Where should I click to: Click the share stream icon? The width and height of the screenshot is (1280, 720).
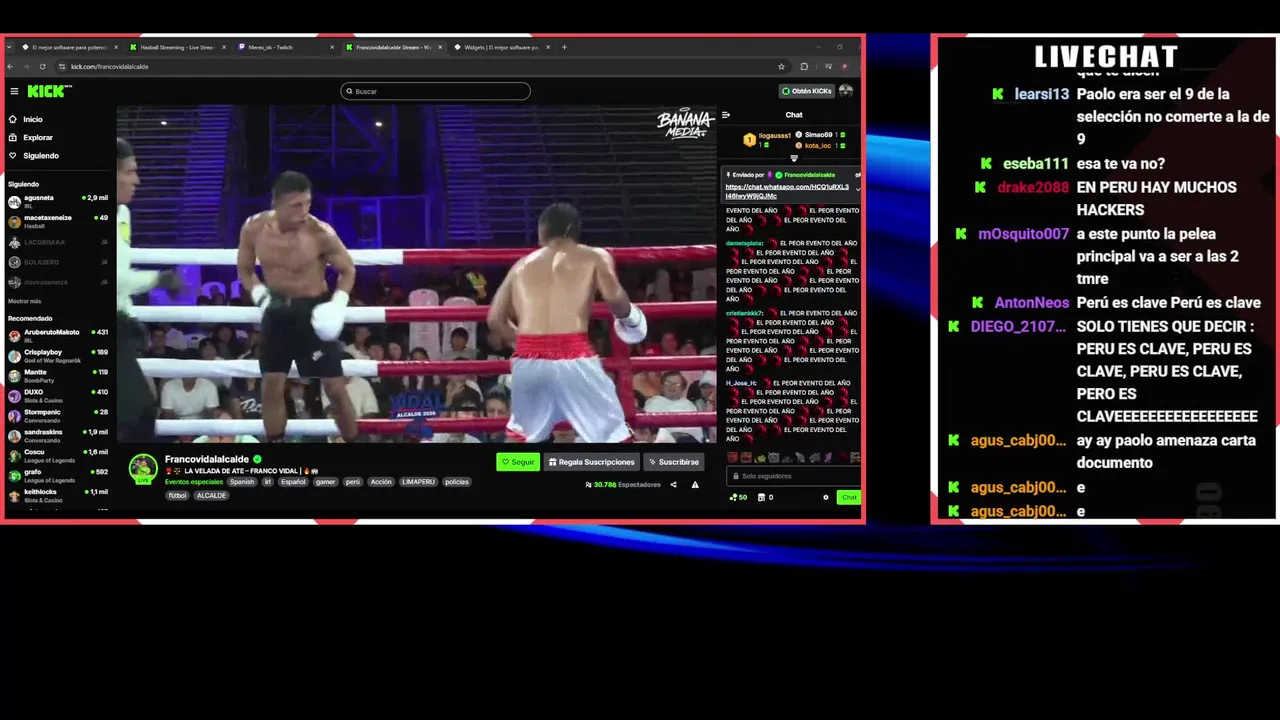[673, 485]
